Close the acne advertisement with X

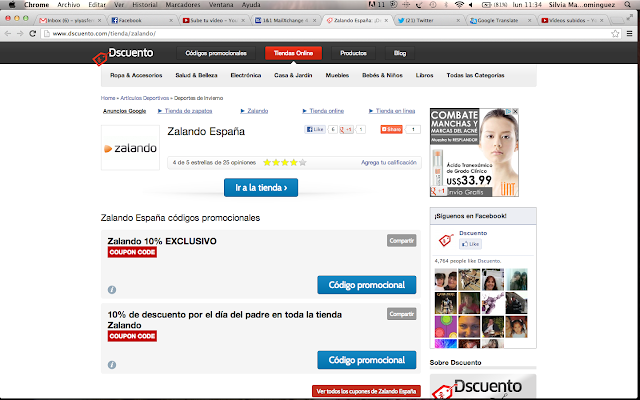click(515, 111)
